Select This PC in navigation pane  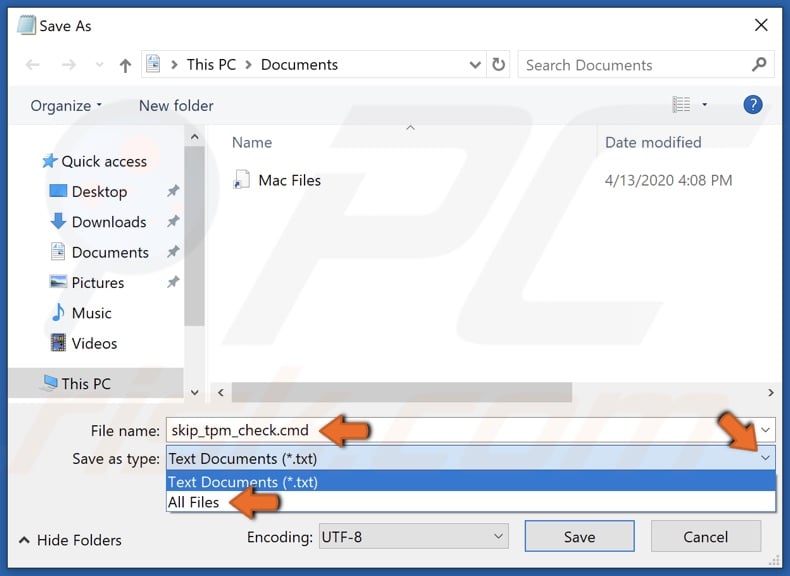pyautogui.click(x=96, y=383)
